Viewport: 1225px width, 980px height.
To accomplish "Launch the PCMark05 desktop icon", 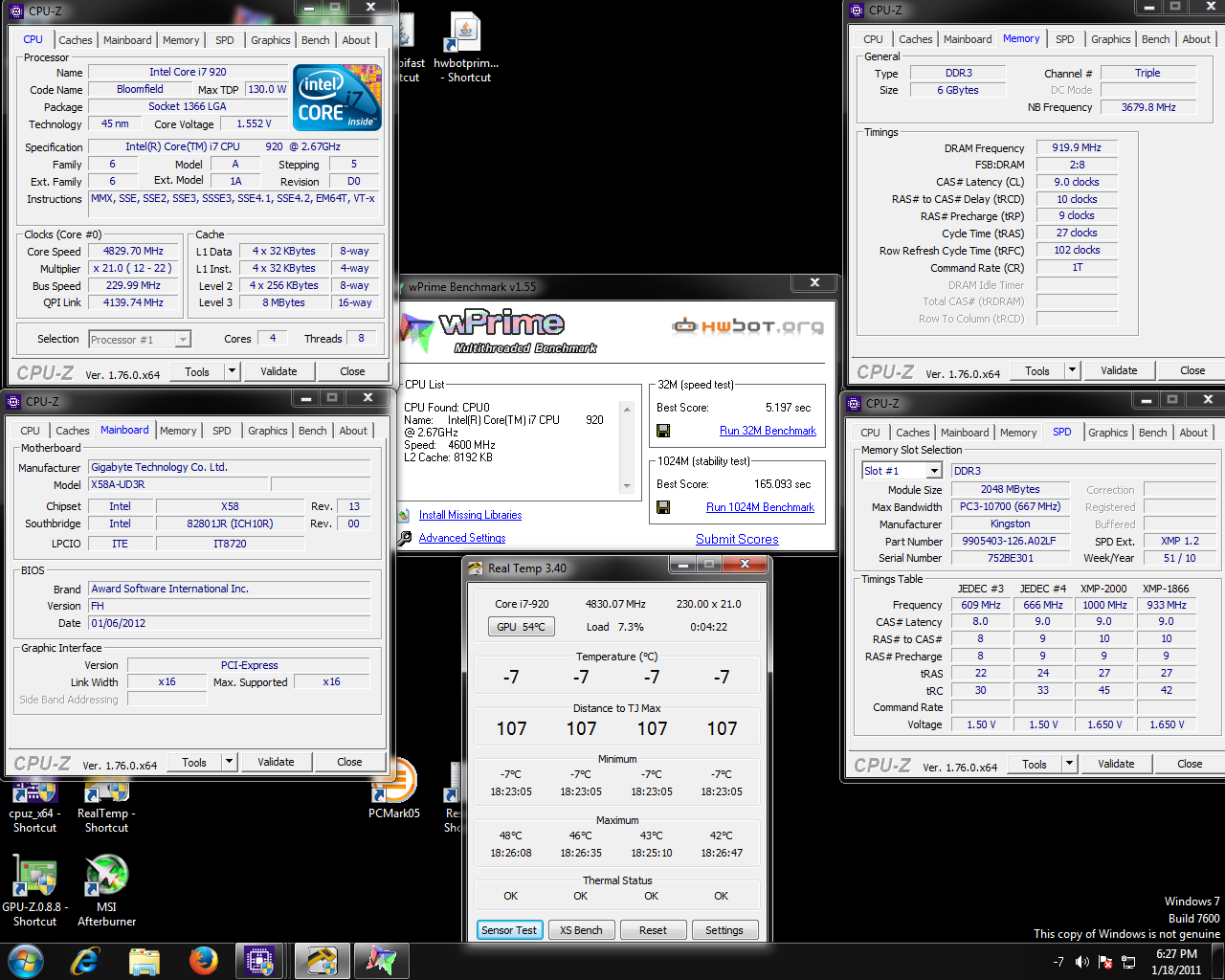I will pos(394,790).
